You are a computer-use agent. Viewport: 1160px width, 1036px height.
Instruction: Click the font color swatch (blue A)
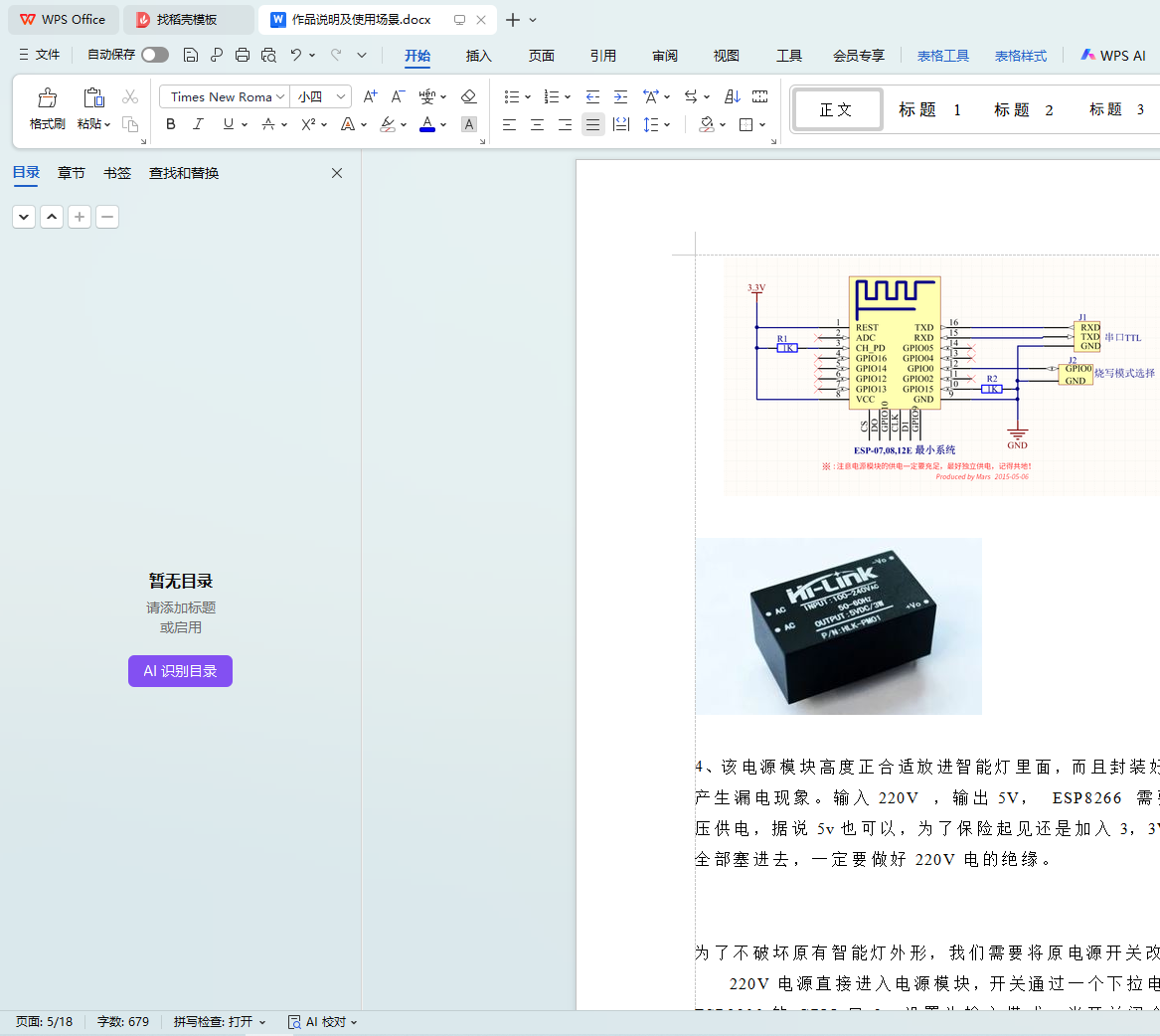coord(427,124)
